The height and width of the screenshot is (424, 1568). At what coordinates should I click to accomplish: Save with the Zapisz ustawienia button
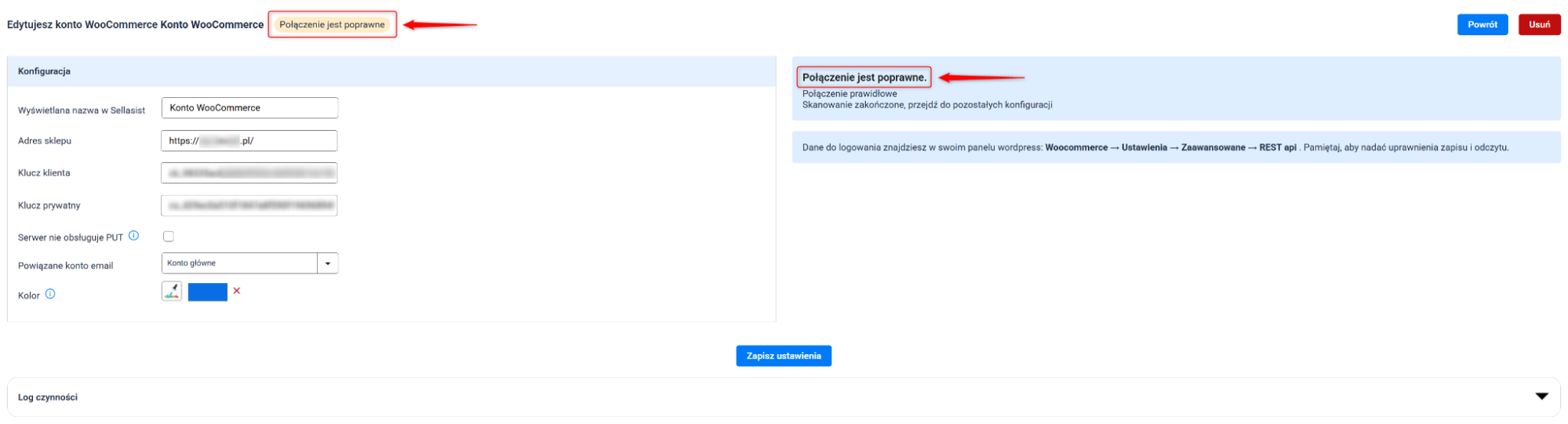(x=784, y=356)
